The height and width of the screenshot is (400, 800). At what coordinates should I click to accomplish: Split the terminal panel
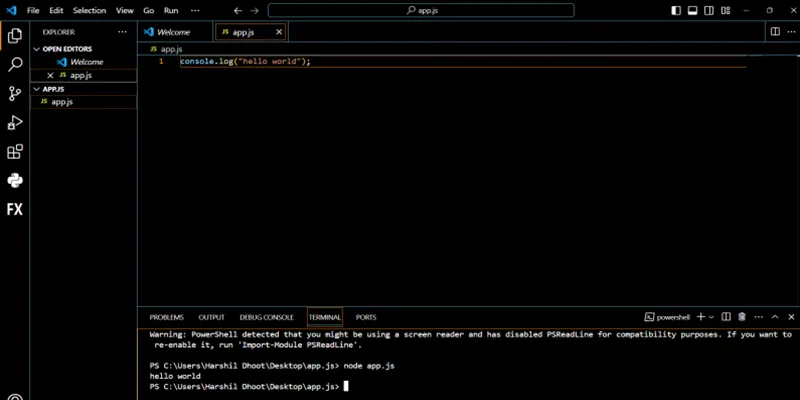click(727, 317)
